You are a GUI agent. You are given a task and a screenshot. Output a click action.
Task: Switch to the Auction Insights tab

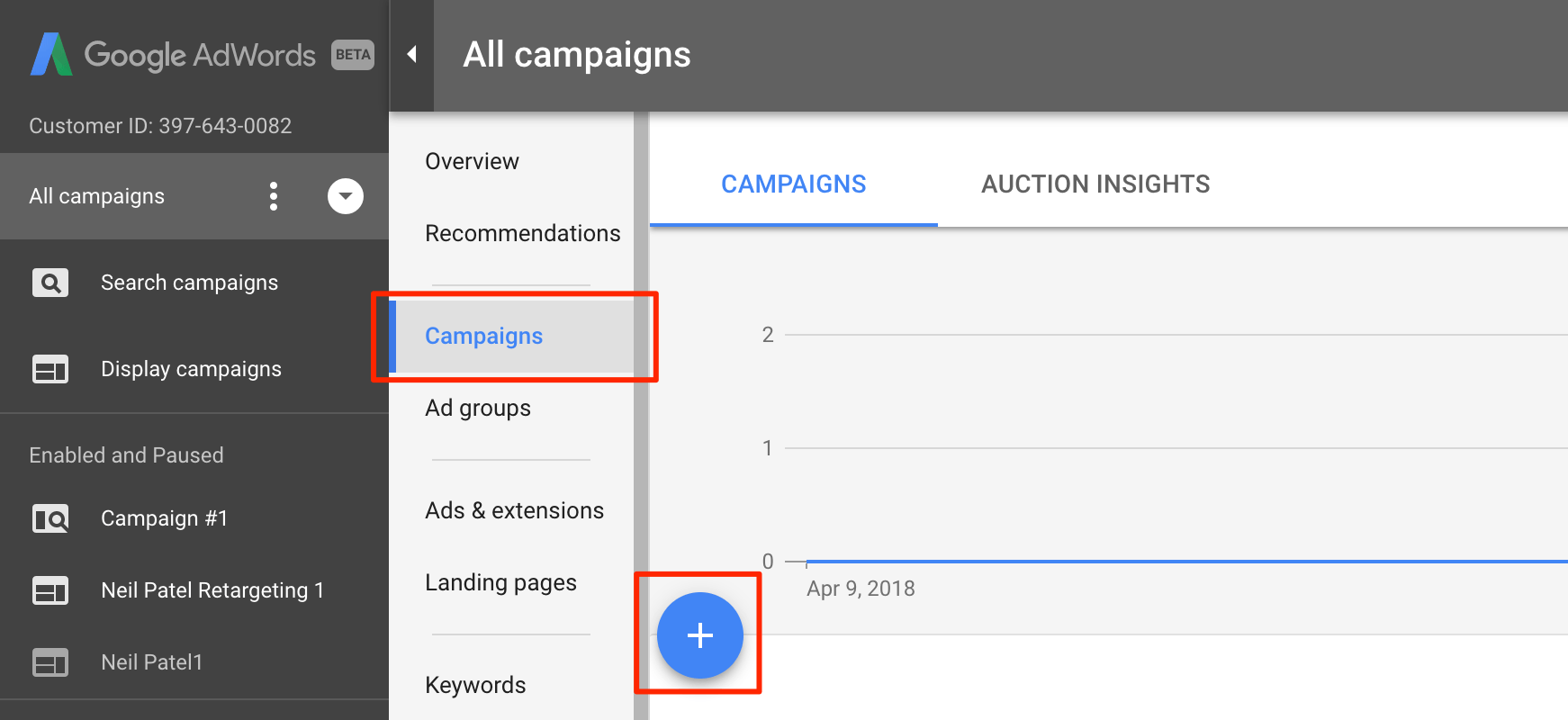point(1095,184)
